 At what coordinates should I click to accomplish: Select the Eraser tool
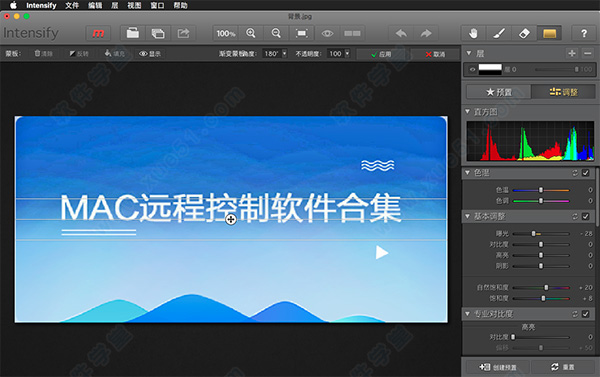pyautogui.click(x=524, y=34)
